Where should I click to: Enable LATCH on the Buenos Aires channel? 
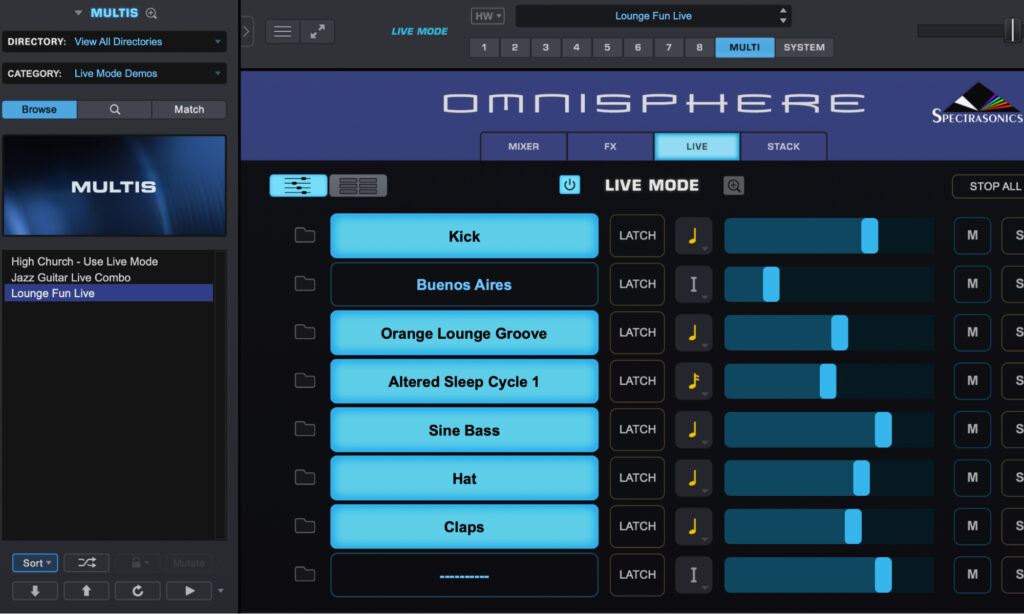(637, 284)
